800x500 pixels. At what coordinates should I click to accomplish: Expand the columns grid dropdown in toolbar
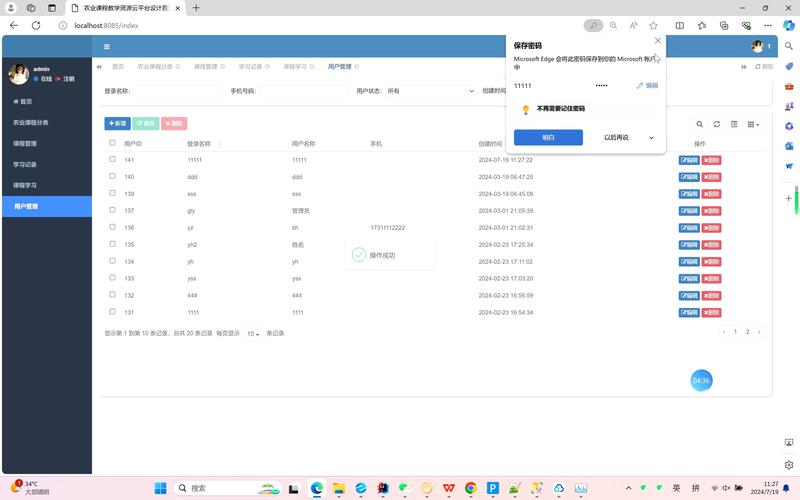pos(753,124)
